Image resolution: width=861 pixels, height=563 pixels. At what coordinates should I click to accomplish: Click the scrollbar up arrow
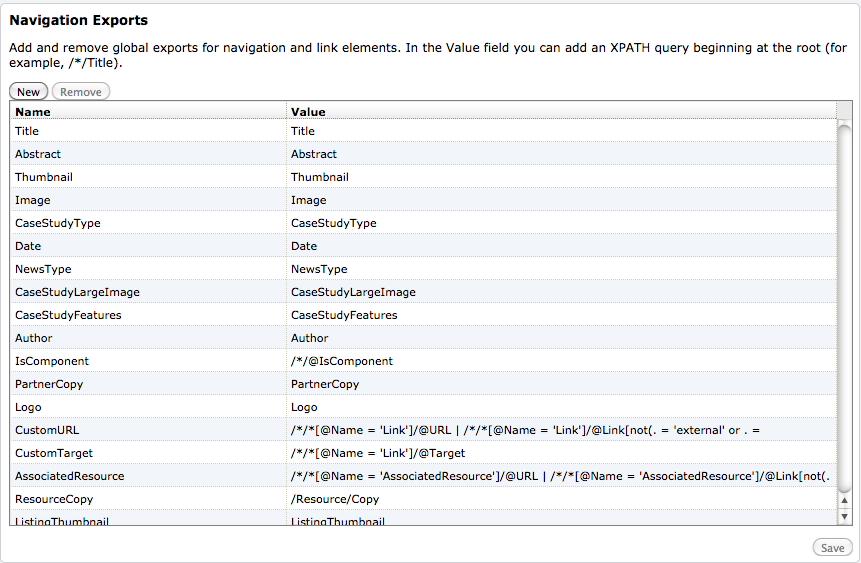[845, 500]
